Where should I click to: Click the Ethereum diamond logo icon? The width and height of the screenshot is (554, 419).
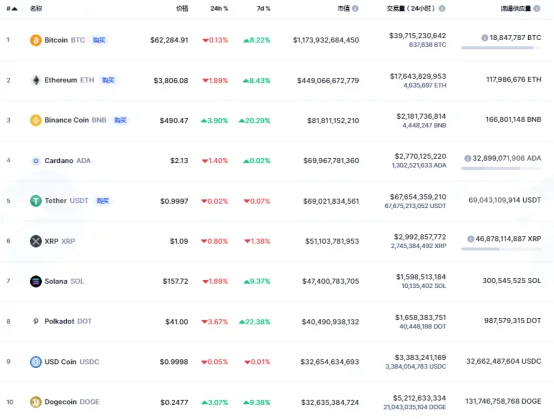36,80
